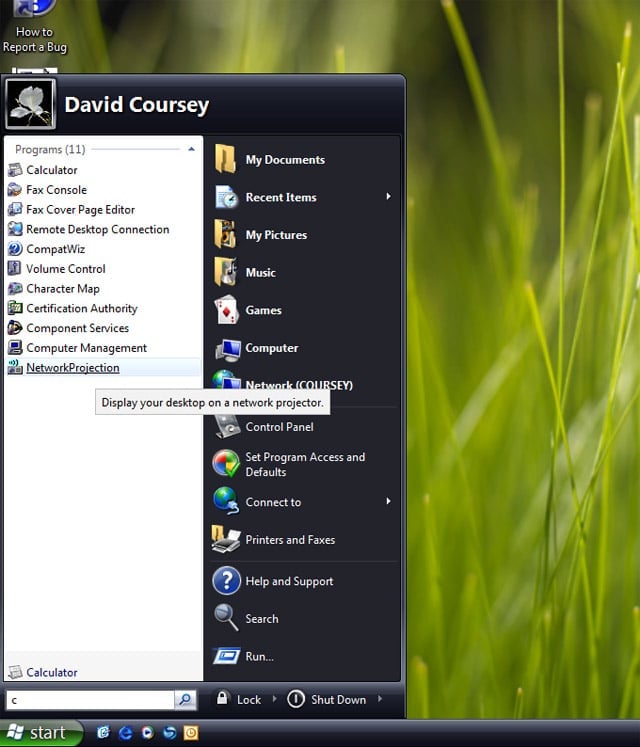This screenshot has height=747, width=640.
Task: Click the start button on taskbar
Action: [41, 732]
